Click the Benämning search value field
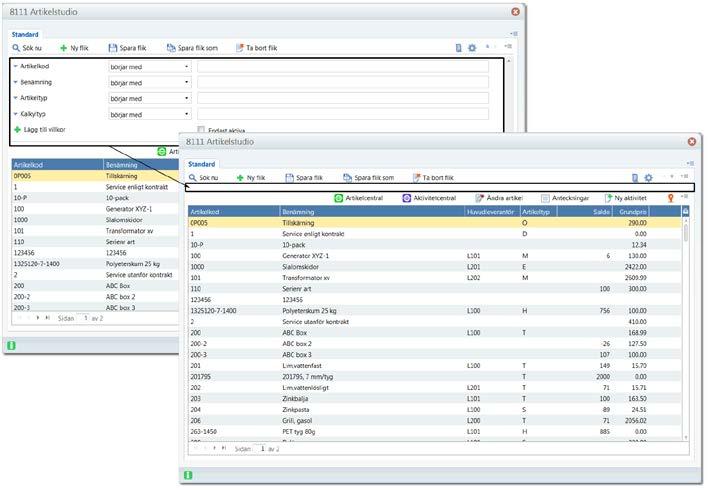This screenshot has width=708, height=490. tap(343, 83)
